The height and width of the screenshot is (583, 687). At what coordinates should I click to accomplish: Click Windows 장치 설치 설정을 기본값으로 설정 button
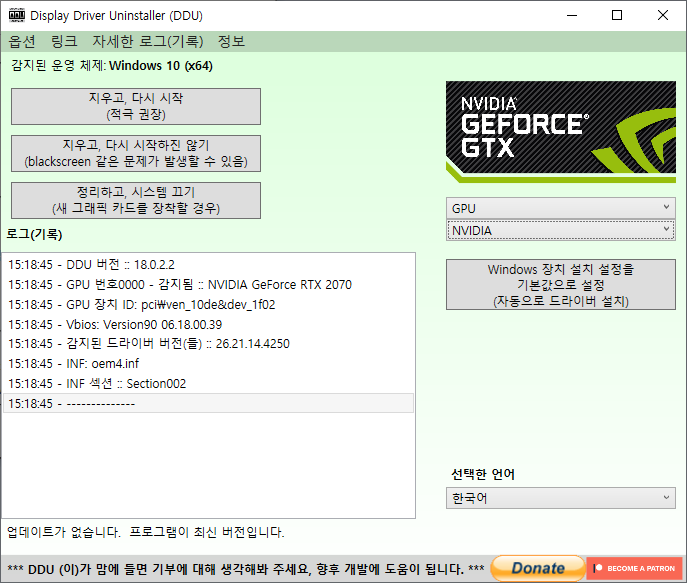[x=561, y=285]
